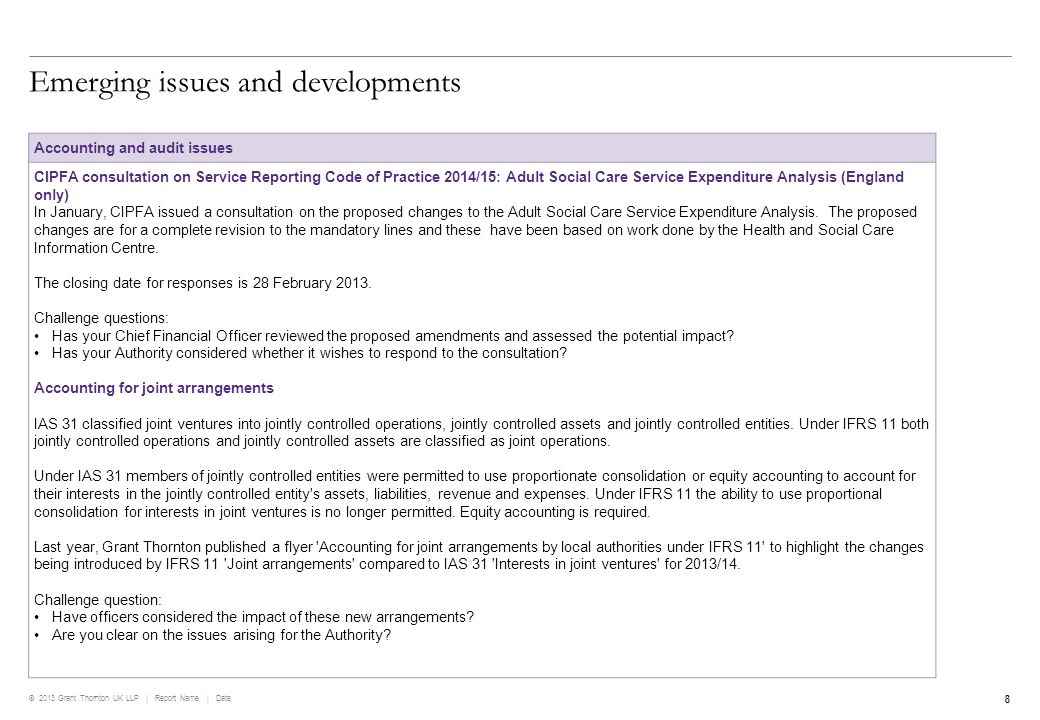Click the 'Last year, Grant Thornton published' line

(479, 547)
